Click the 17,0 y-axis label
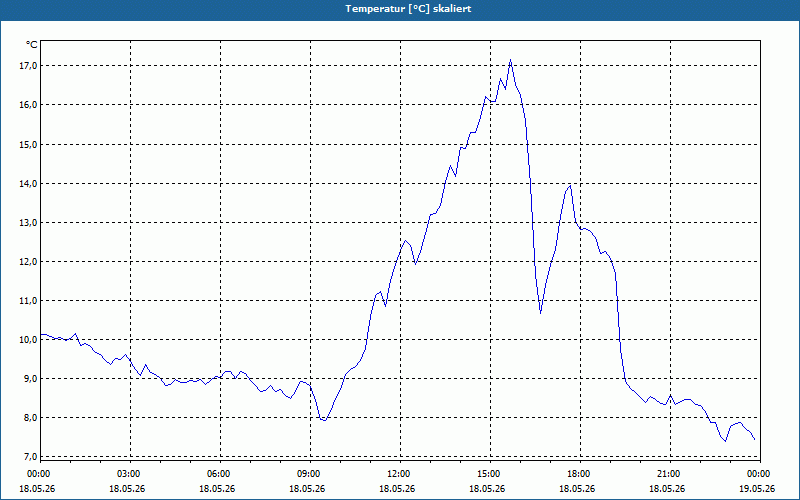 [28, 66]
